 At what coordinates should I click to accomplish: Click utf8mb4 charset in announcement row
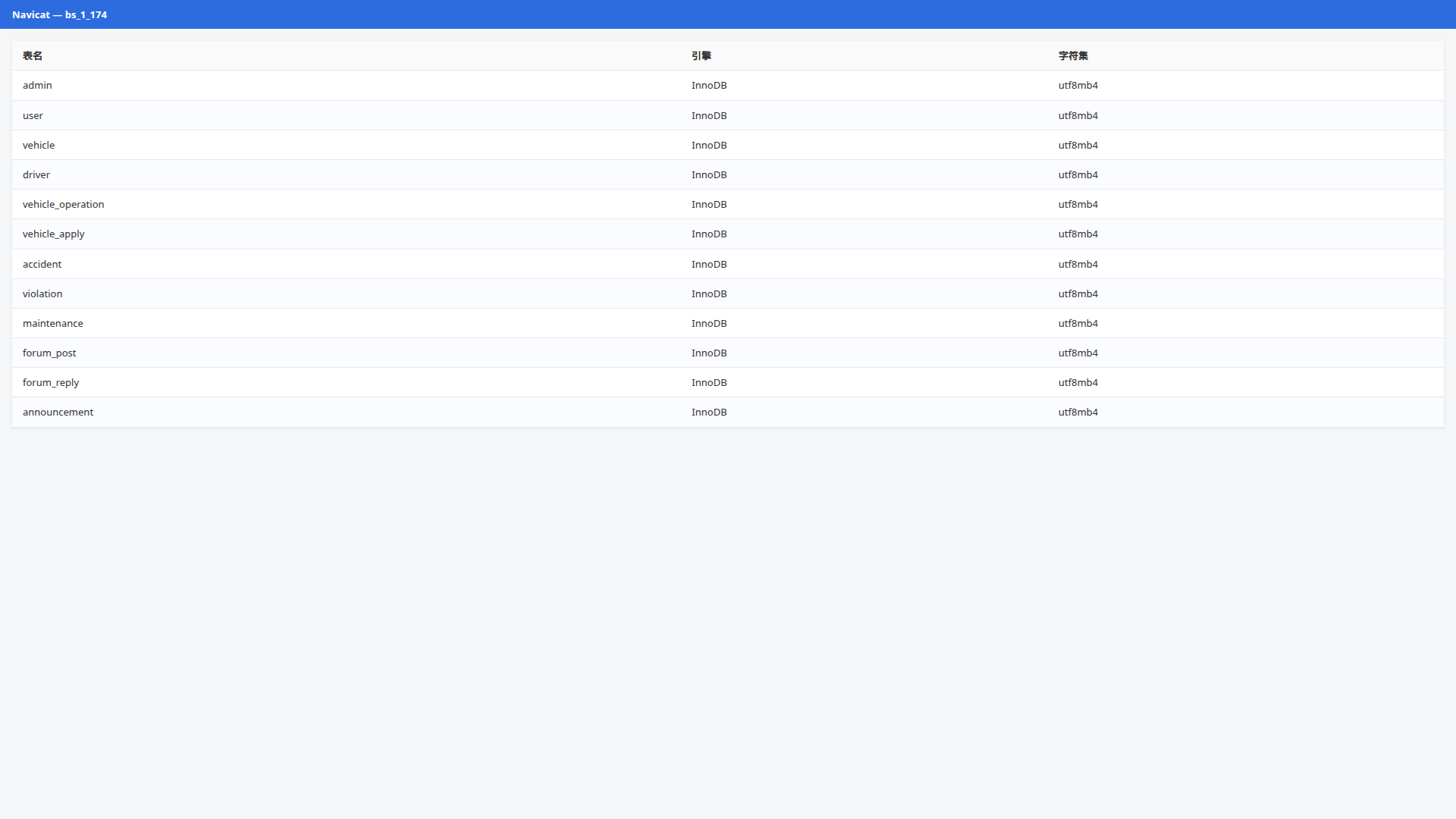1078,413
